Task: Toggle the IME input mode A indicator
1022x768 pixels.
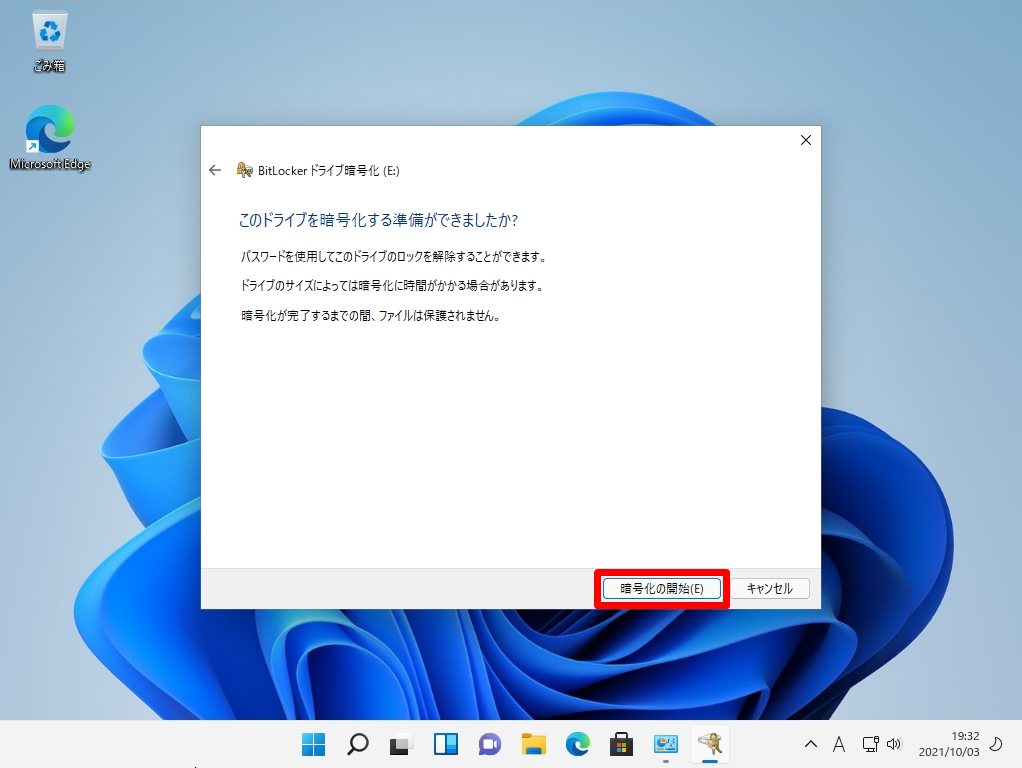Action: 839,744
